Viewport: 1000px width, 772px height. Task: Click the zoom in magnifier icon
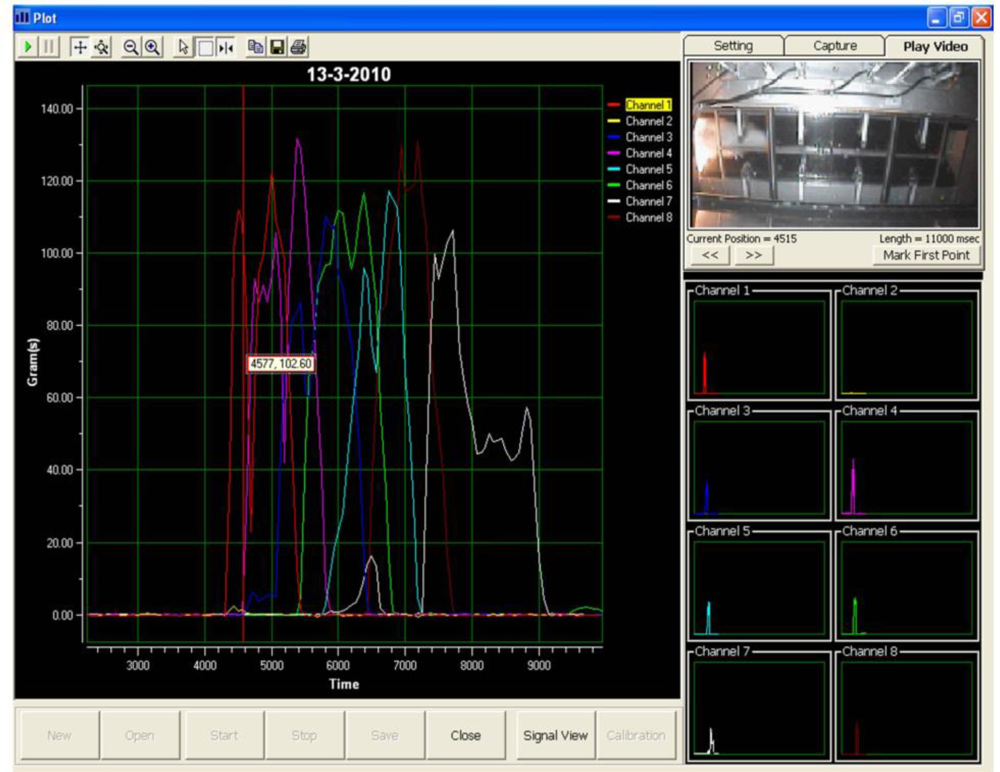tap(152, 47)
